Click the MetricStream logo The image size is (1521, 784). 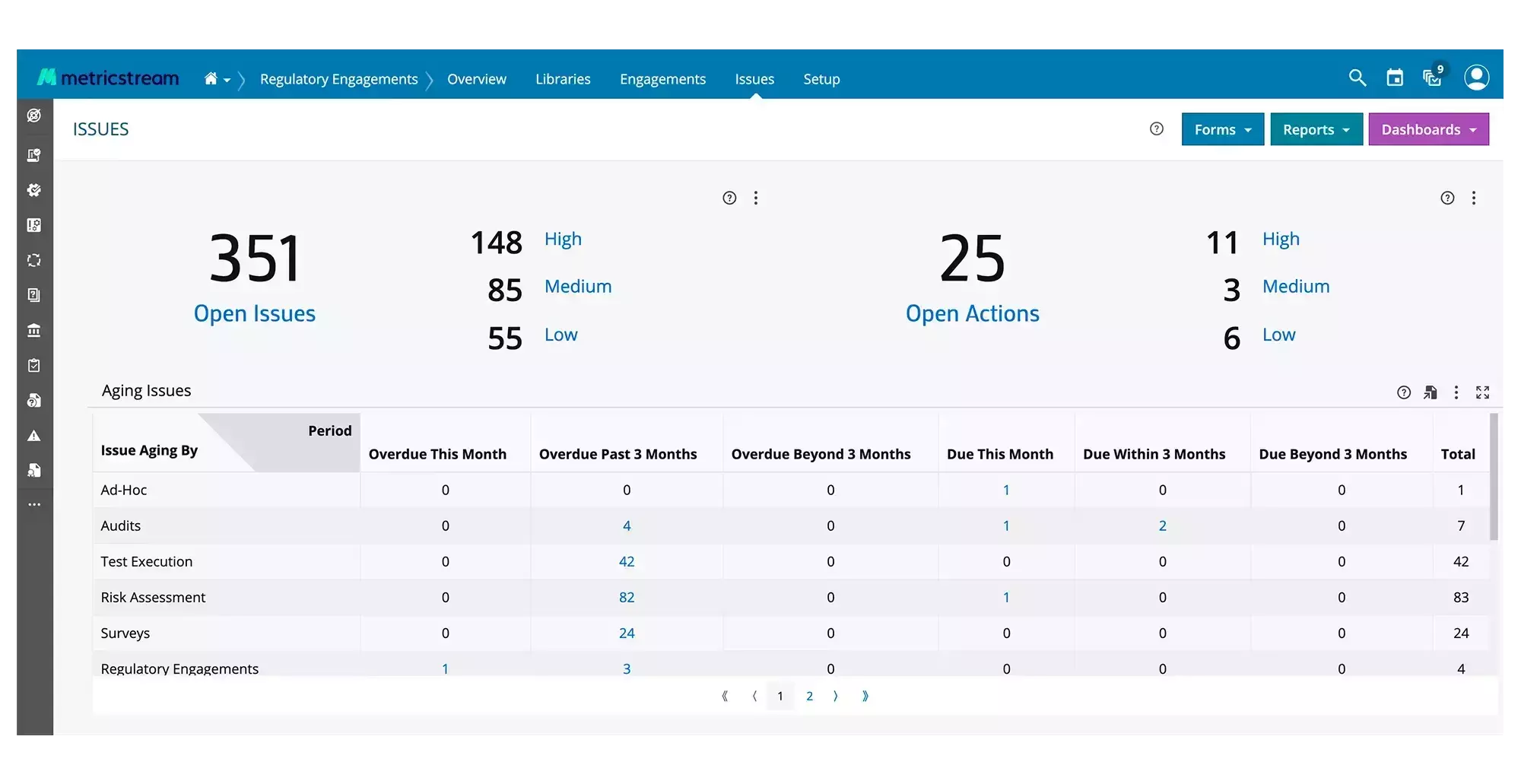click(108, 78)
